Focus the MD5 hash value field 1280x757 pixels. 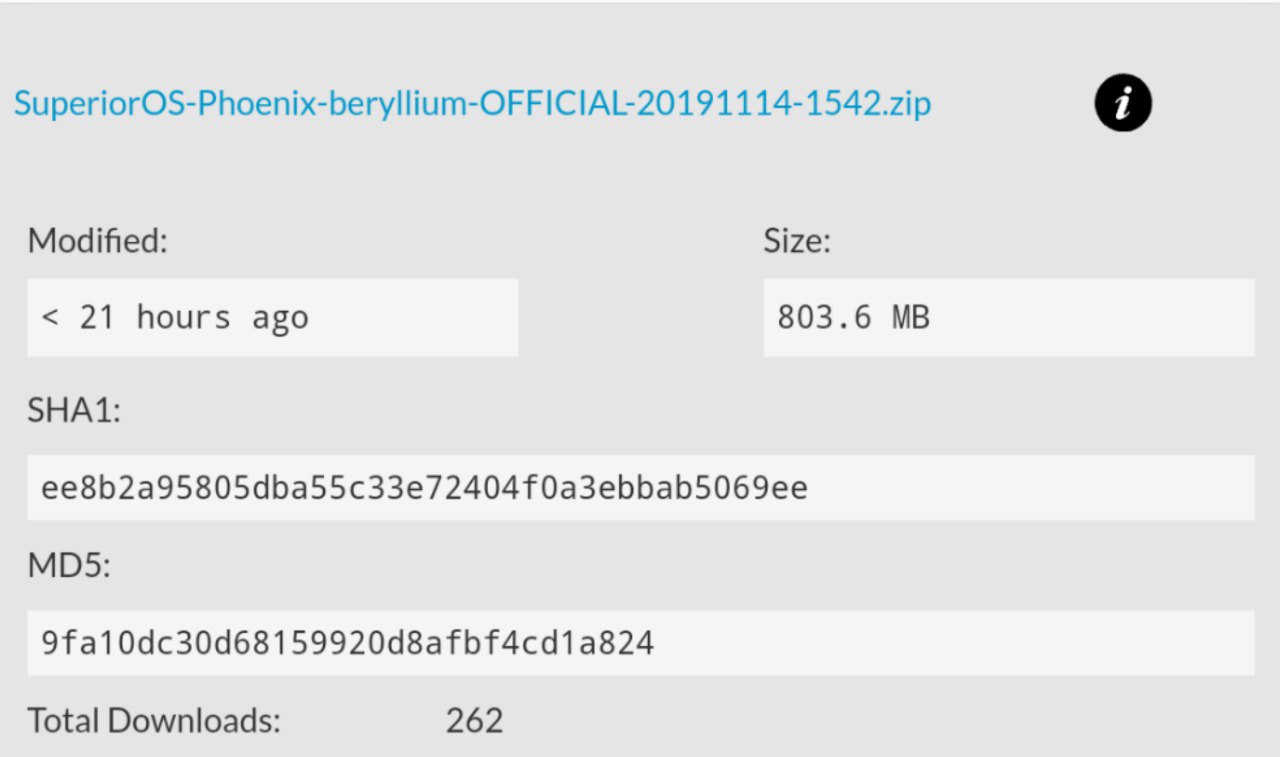(x=641, y=643)
